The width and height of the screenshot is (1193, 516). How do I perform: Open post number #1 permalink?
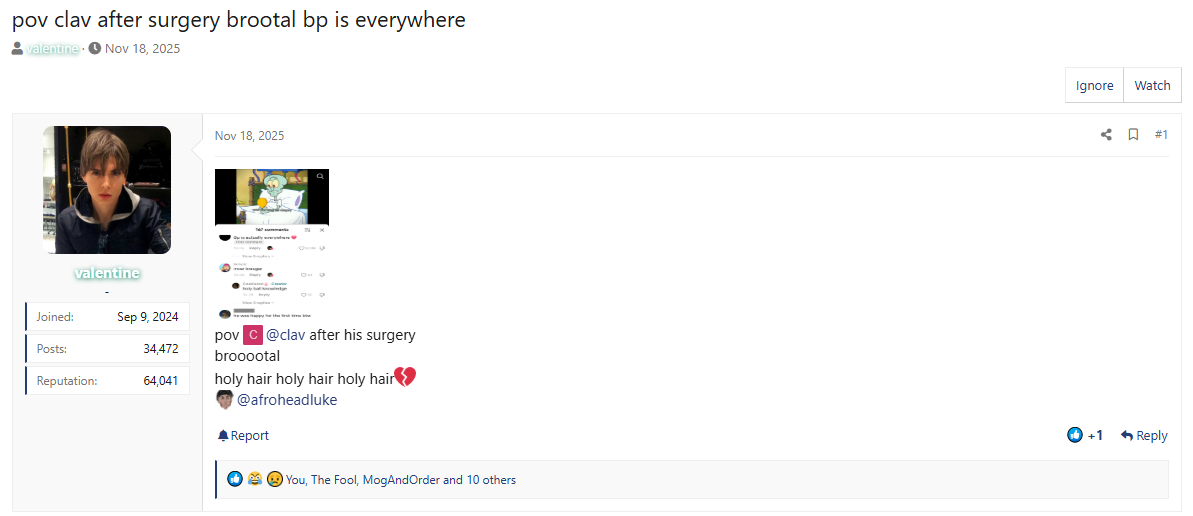click(x=1161, y=135)
